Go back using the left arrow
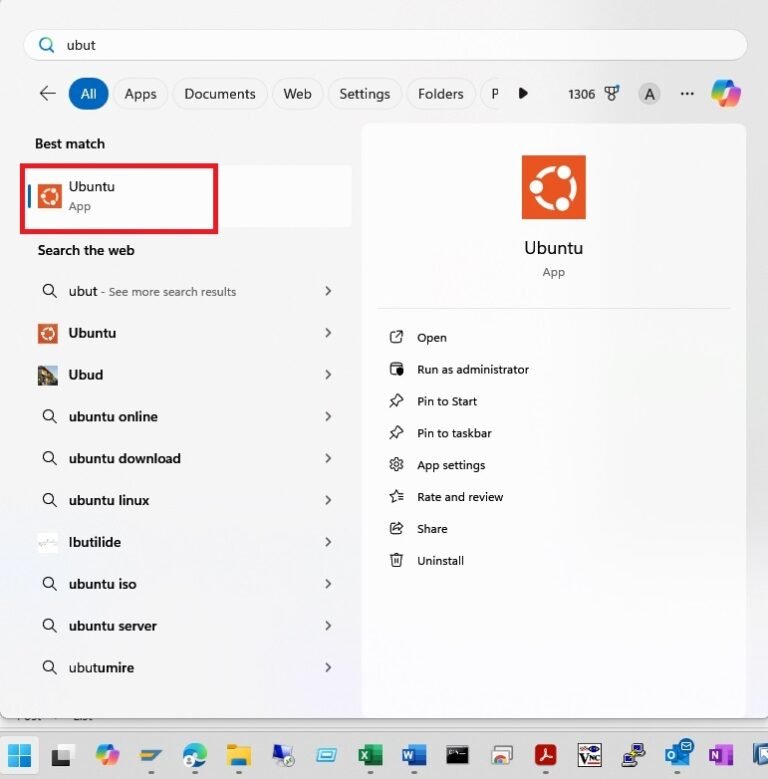The width and height of the screenshot is (768, 779). (x=47, y=93)
